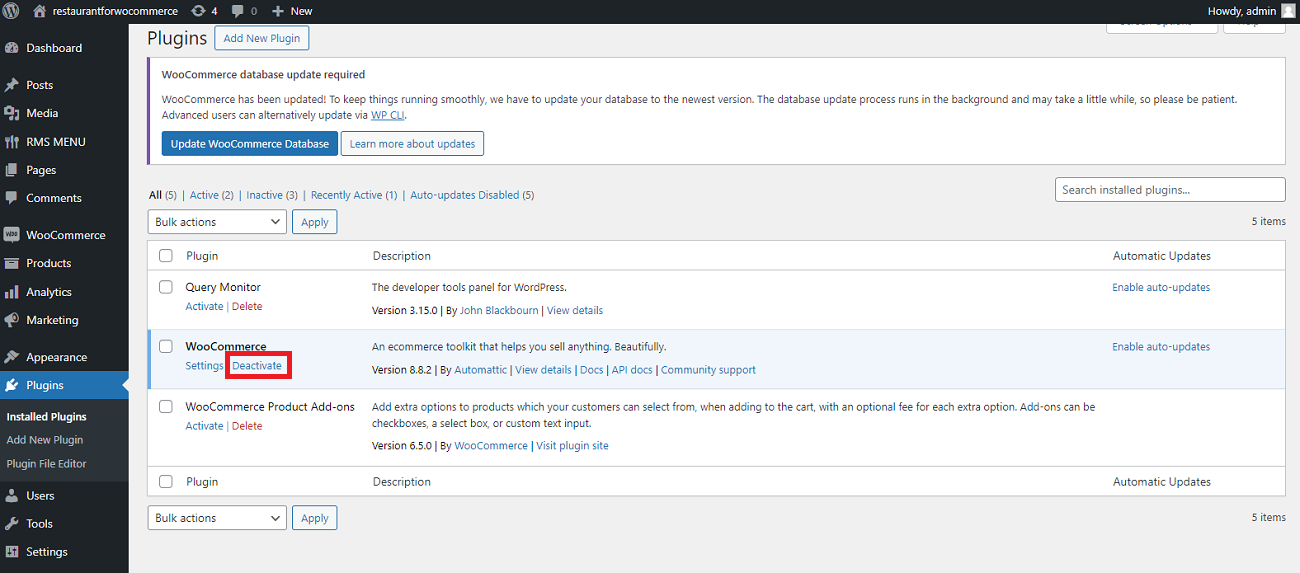The width and height of the screenshot is (1300, 573).
Task: Click the Plugins plug icon
Action: pos(12,385)
